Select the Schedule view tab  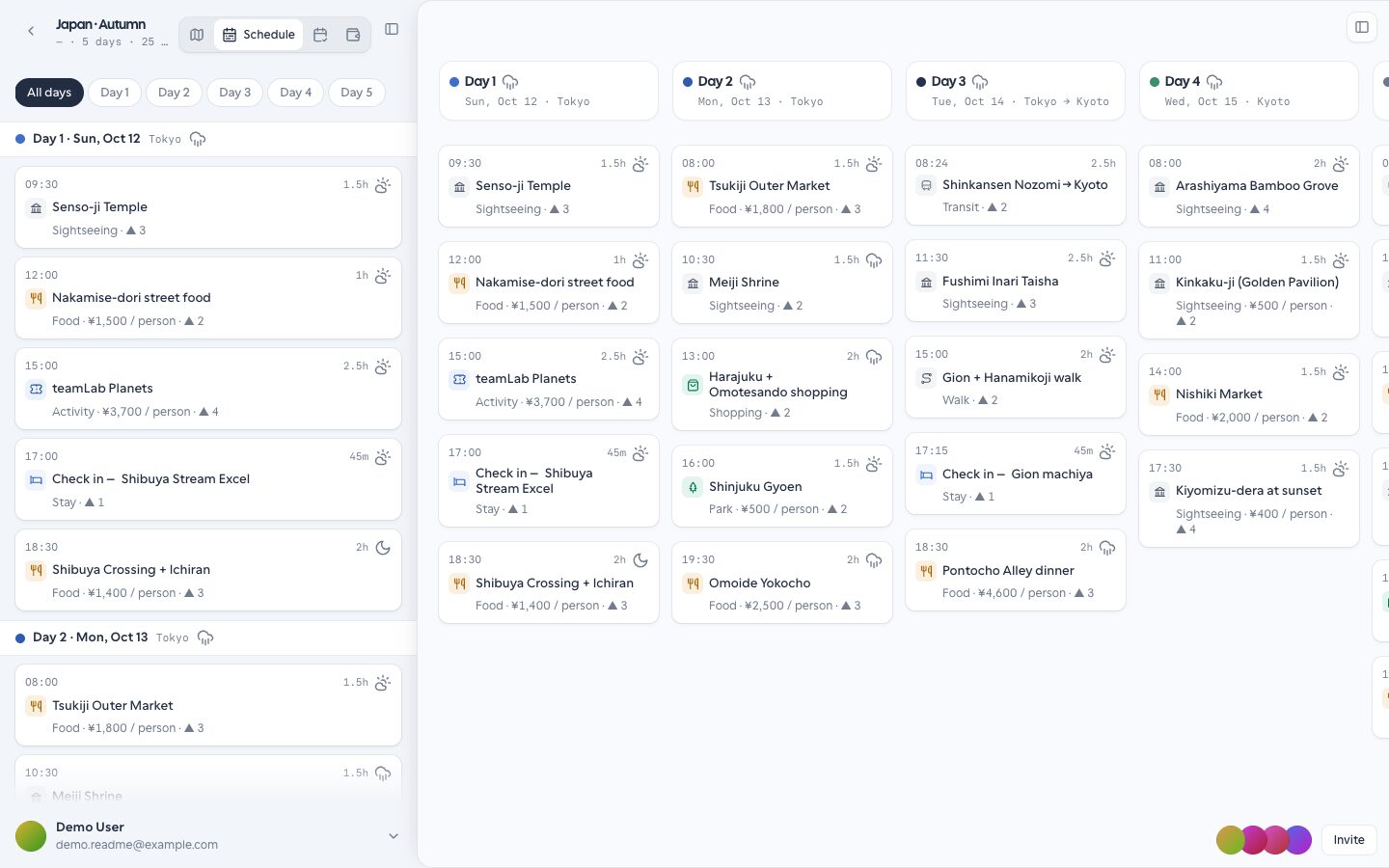pos(259,35)
